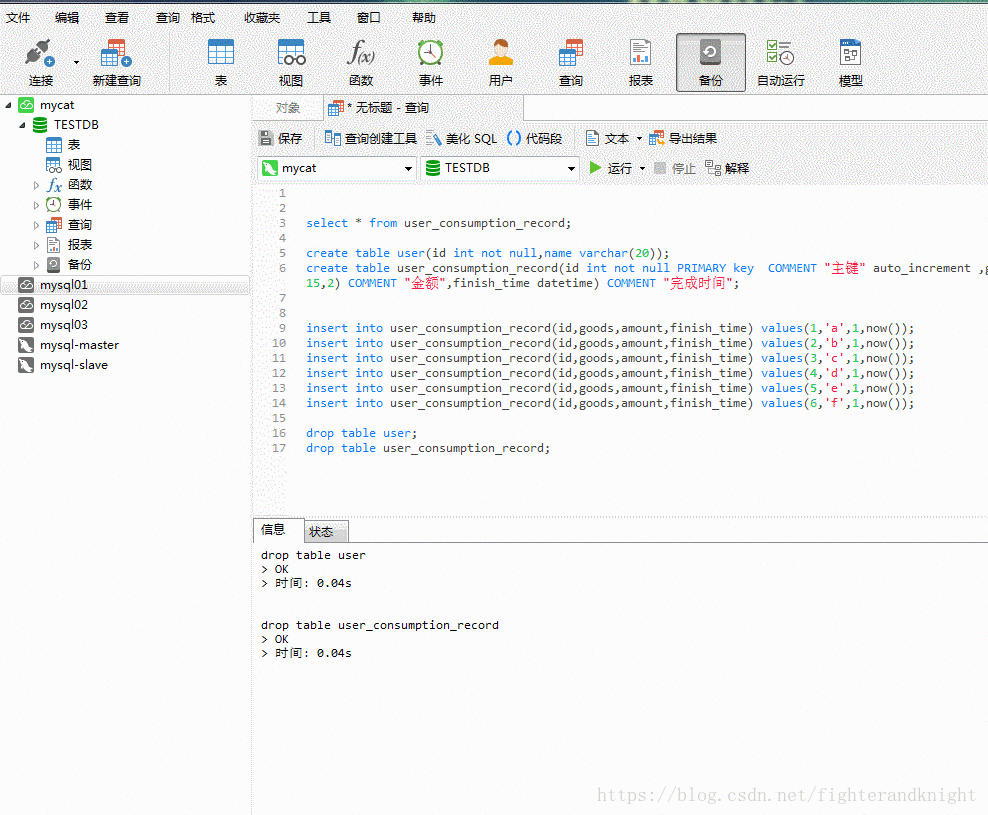Expand the 查询 tree node

36,225
